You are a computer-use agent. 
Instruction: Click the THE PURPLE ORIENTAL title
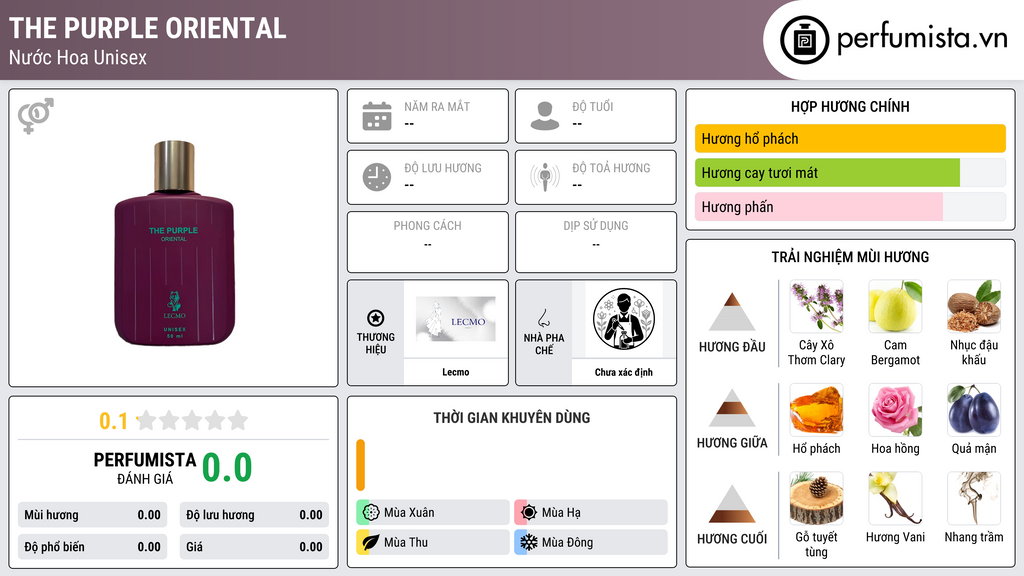tap(148, 28)
